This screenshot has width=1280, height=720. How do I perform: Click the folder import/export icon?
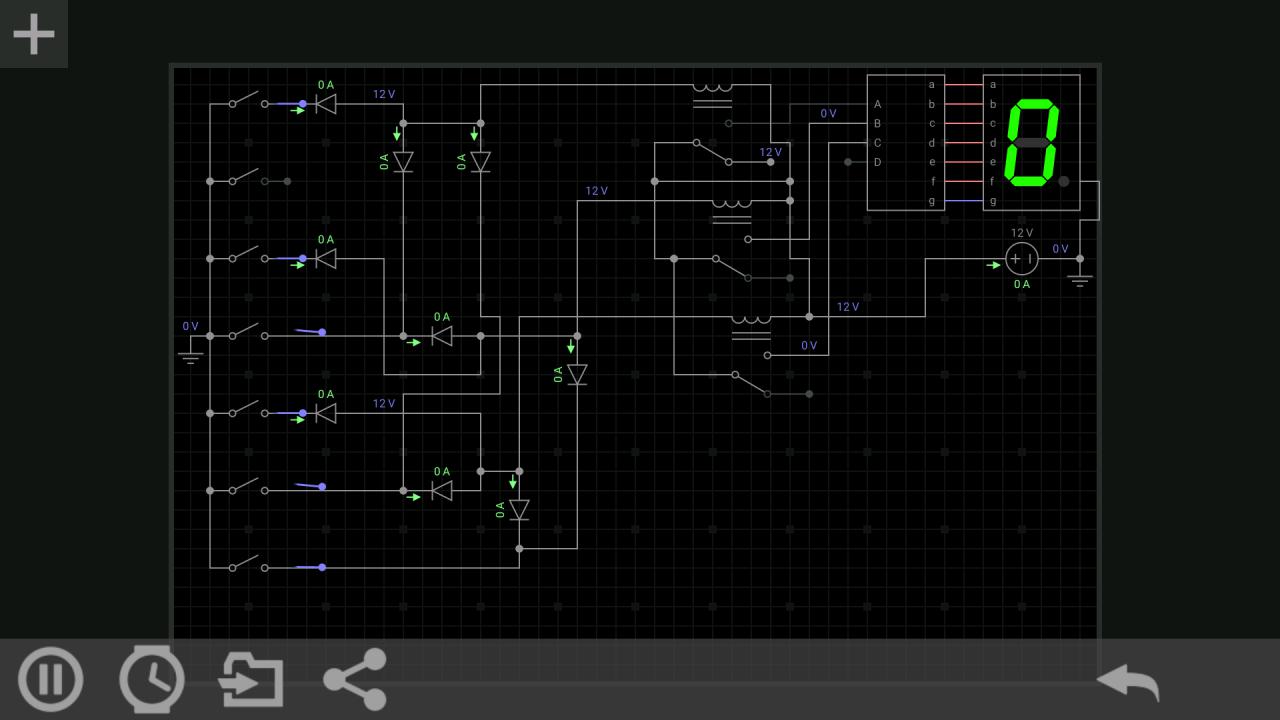click(252, 679)
